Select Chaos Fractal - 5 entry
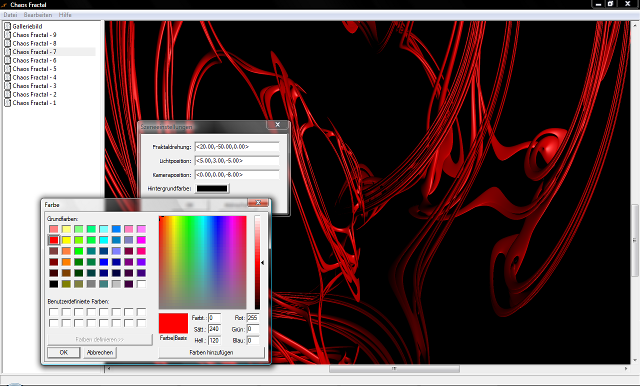This screenshot has height=386, width=640. coord(34,69)
